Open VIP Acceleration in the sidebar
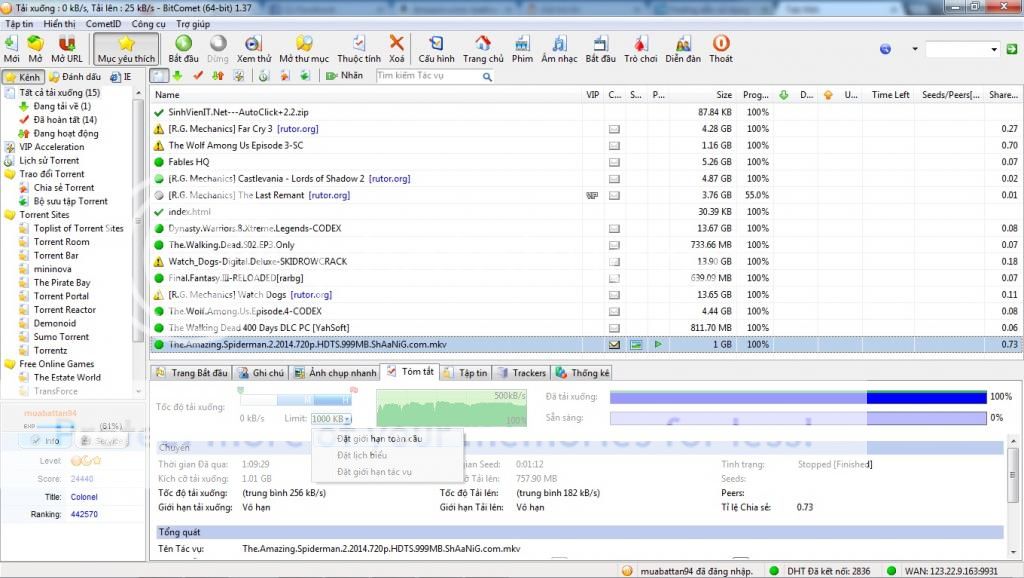This screenshot has height=578, width=1024. point(52,147)
